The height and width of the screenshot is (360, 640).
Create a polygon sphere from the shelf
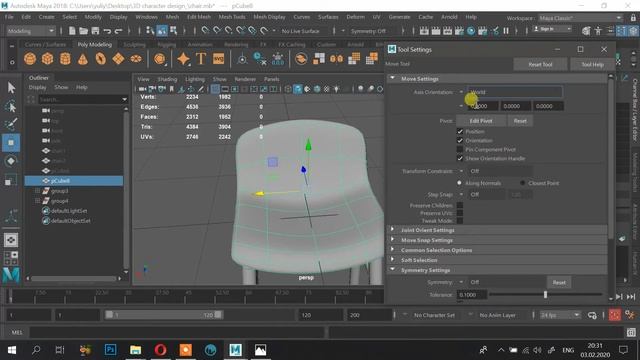[x=30, y=59]
